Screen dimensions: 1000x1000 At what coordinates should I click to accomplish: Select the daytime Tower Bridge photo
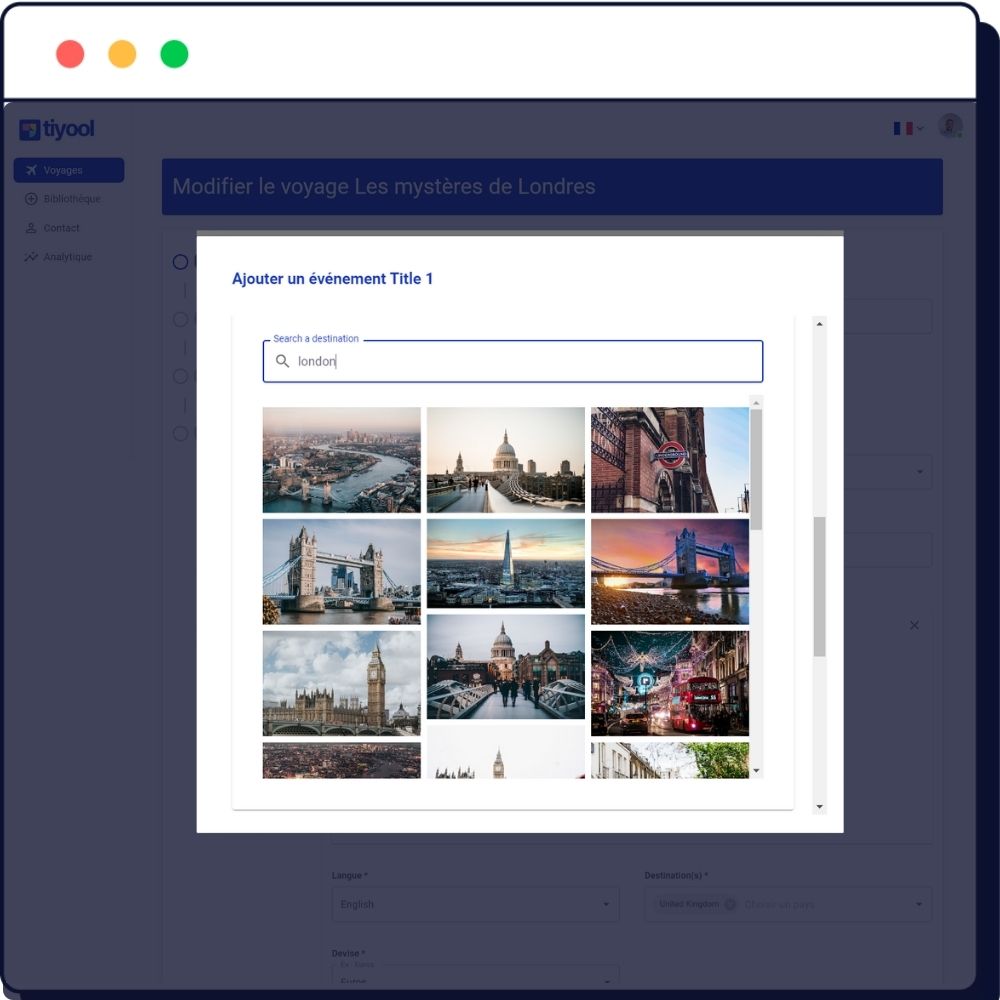click(342, 571)
